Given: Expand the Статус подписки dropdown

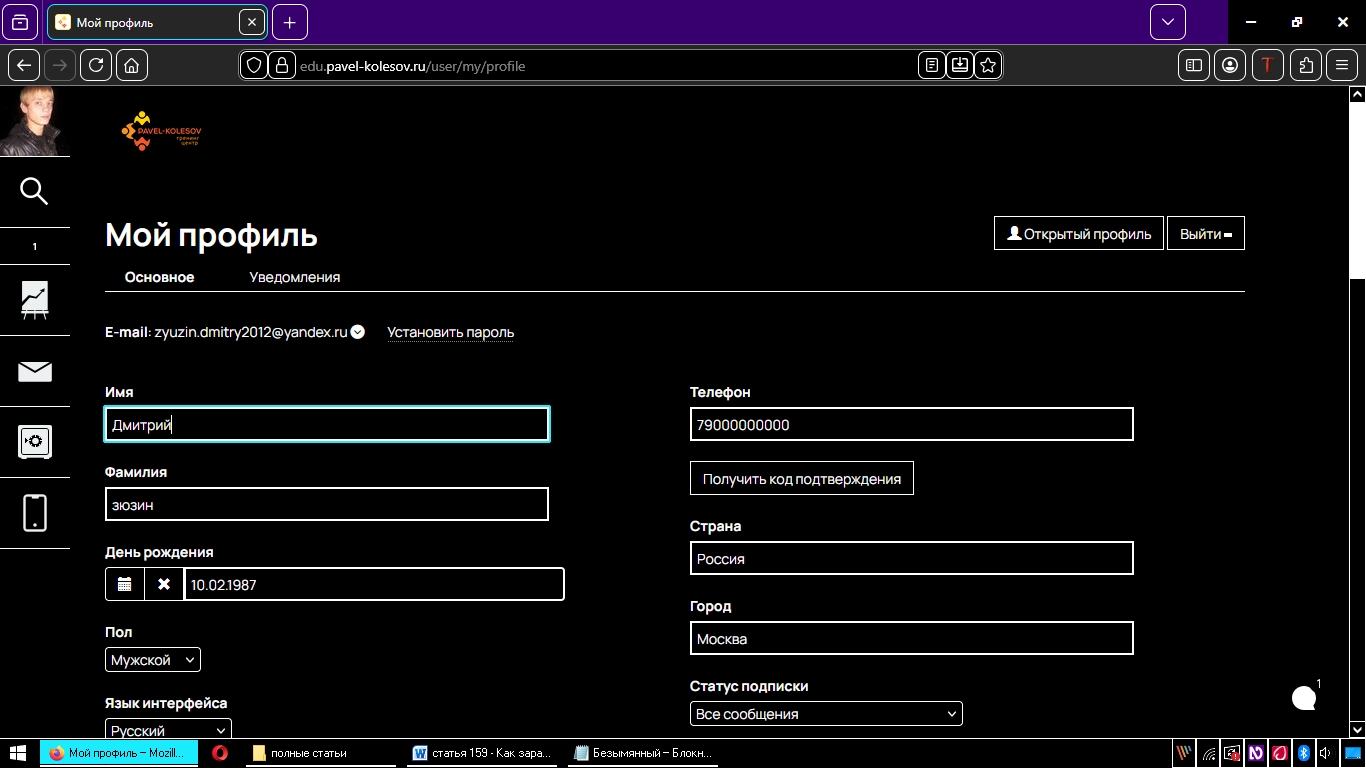Looking at the screenshot, I should click(x=825, y=714).
